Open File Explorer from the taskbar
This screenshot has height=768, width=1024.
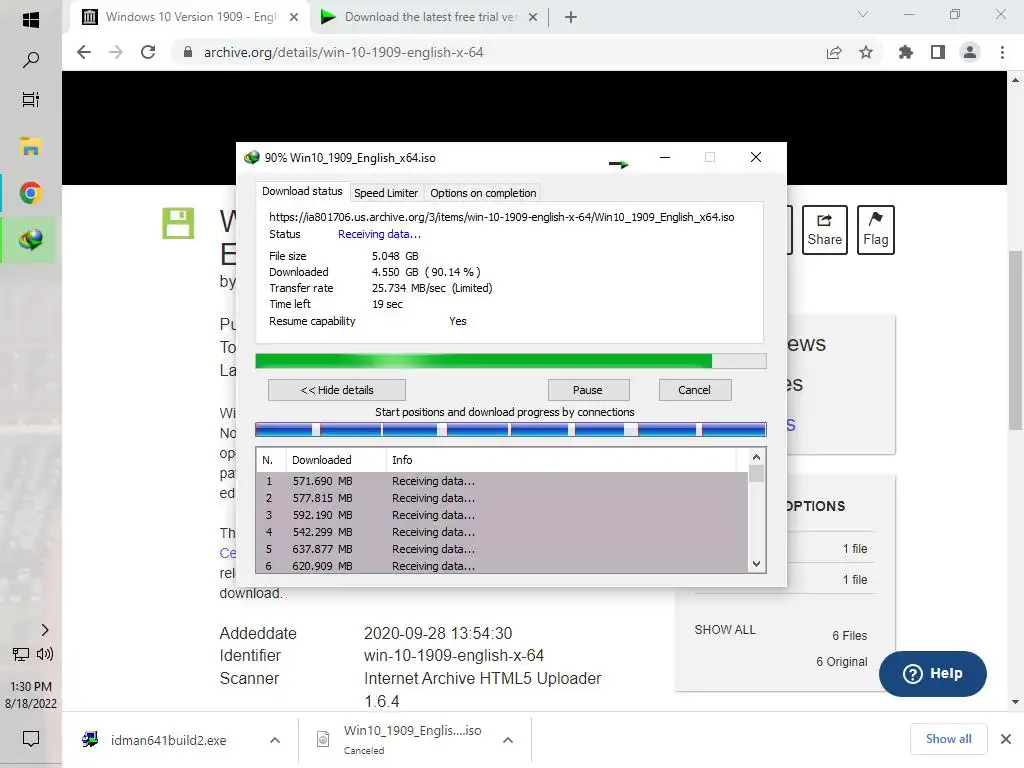[x=31, y=147]
